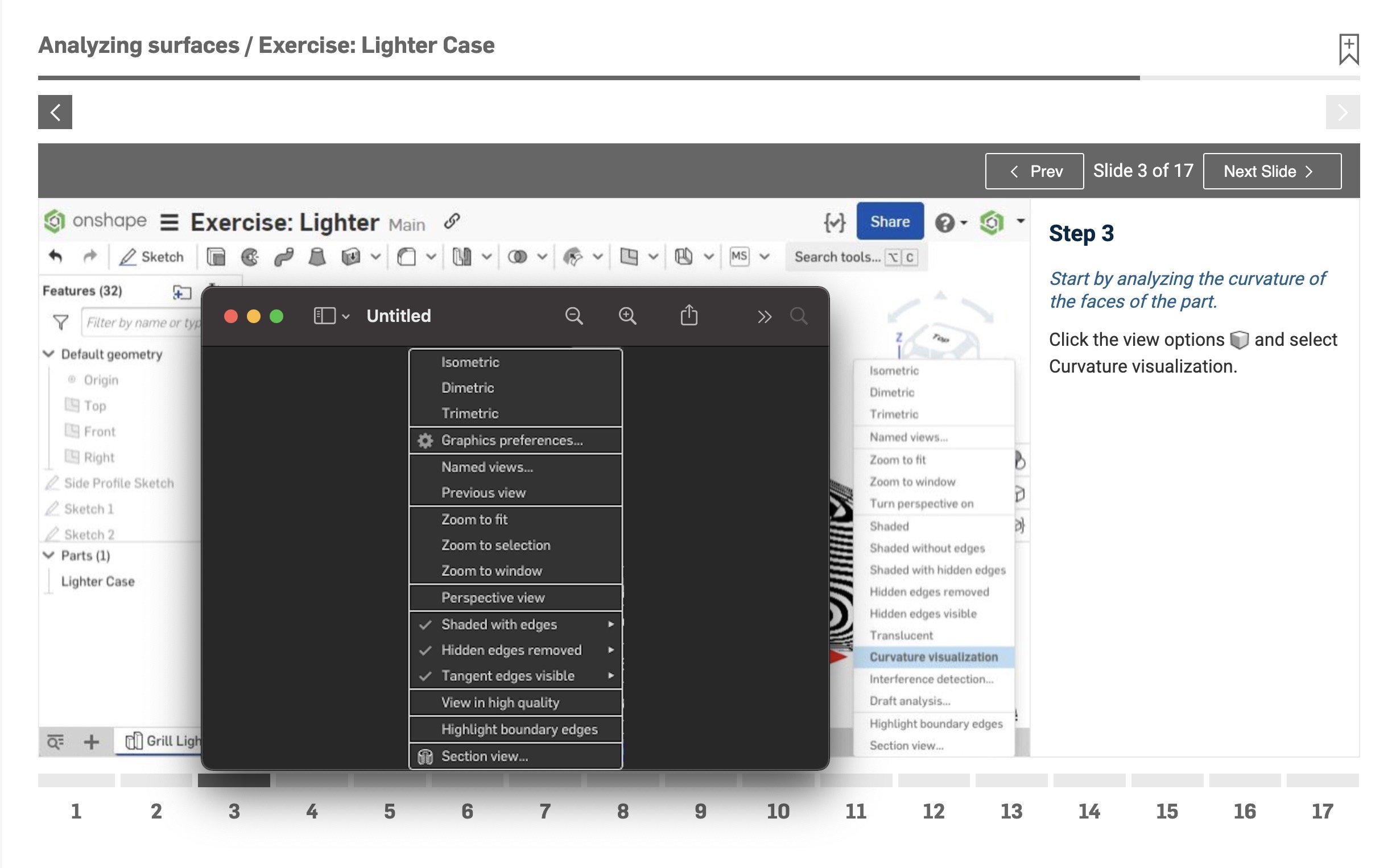This screenshot has height=868, width=1396.
Task: Toggle Hidden edges removed checked option
Action: (511, 650)
